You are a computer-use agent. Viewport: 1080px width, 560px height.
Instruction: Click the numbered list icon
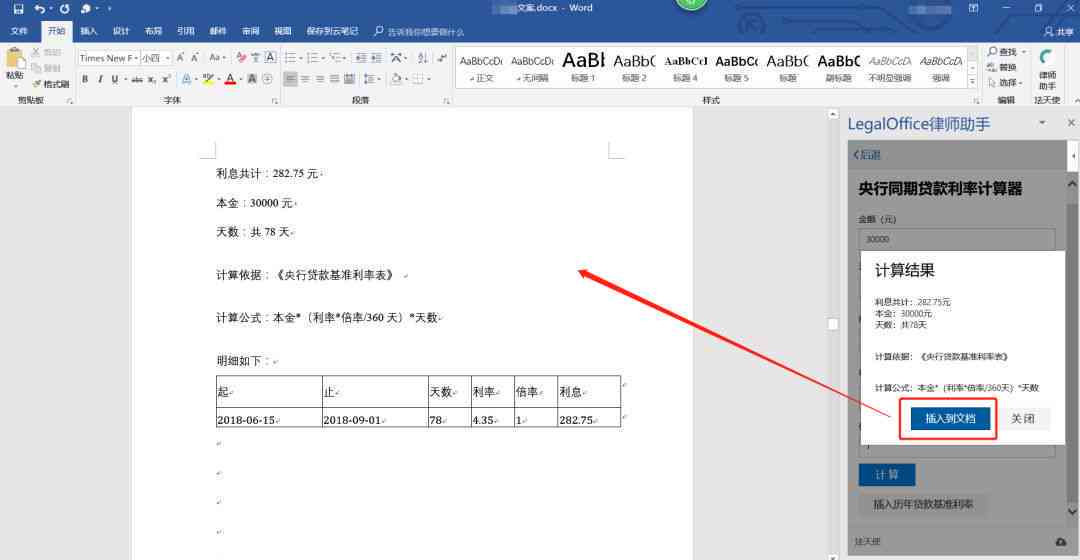pyautogui.click(x=313, y=58)
